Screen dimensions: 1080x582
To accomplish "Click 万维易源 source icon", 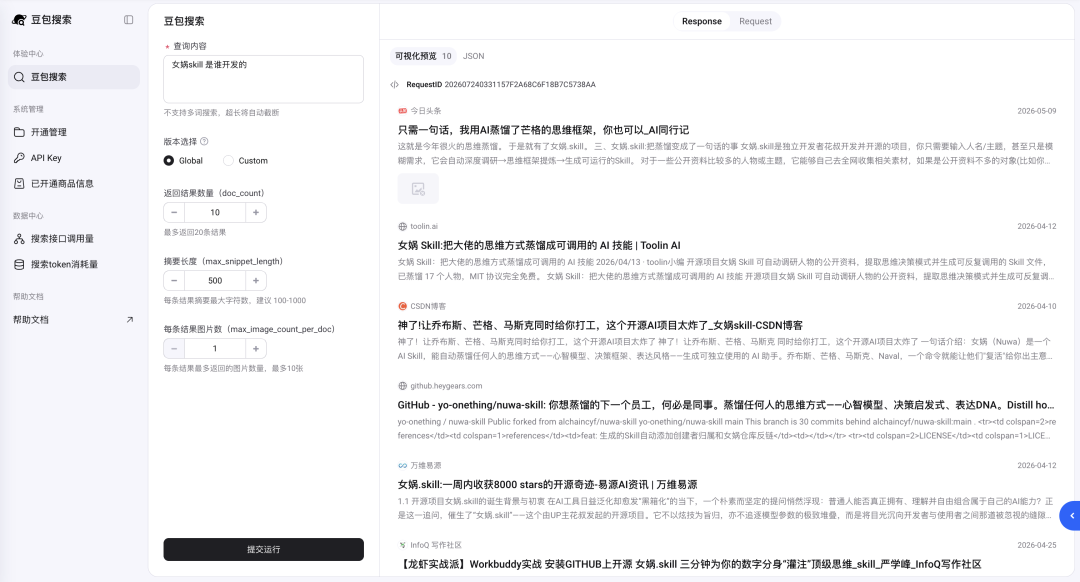I will [402, 466].
